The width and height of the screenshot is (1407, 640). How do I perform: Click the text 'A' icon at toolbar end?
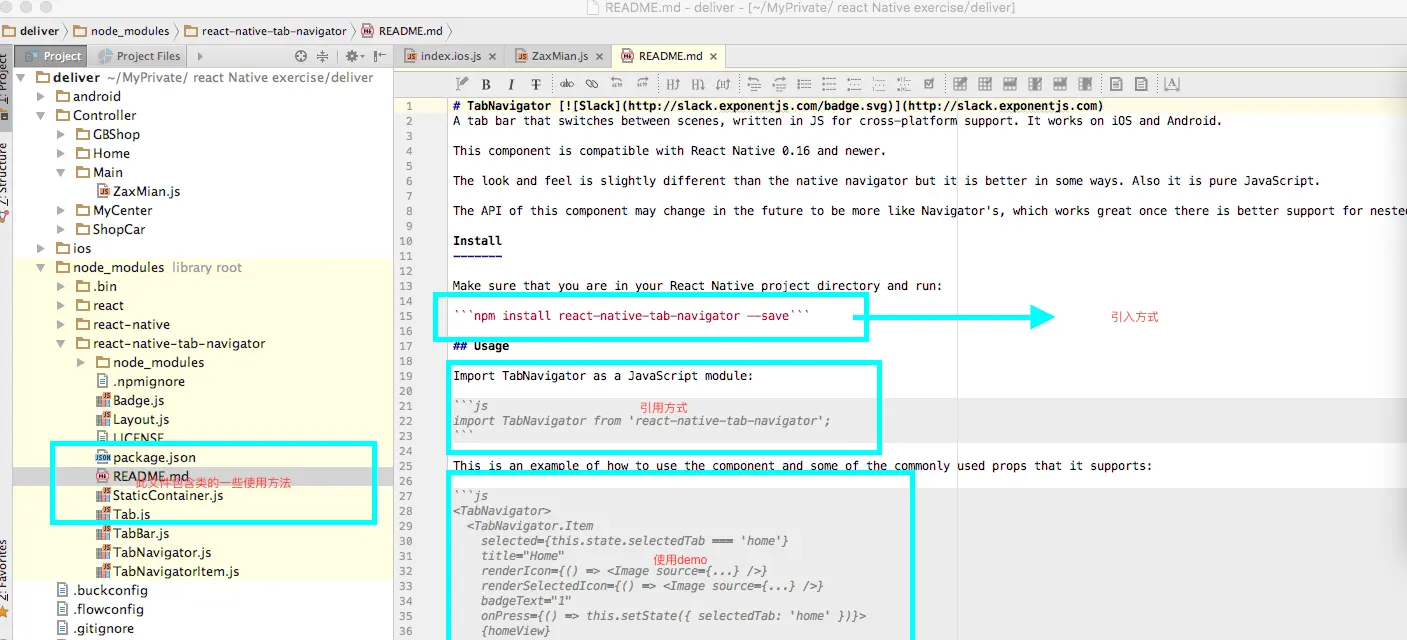coord(1172,84)
